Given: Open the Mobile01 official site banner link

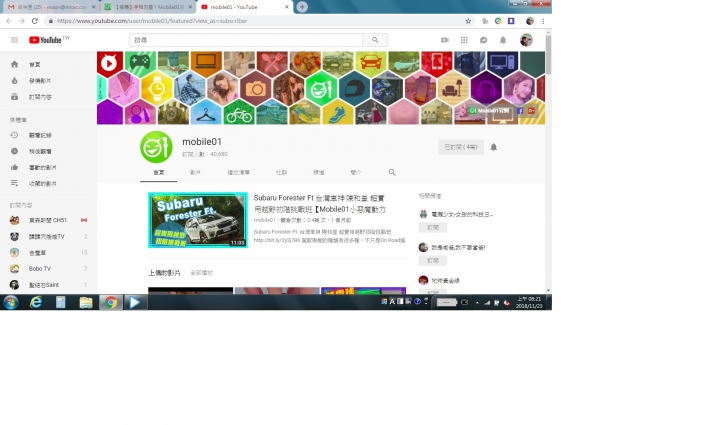Looking at the screenshot, I should coord(489,111).
